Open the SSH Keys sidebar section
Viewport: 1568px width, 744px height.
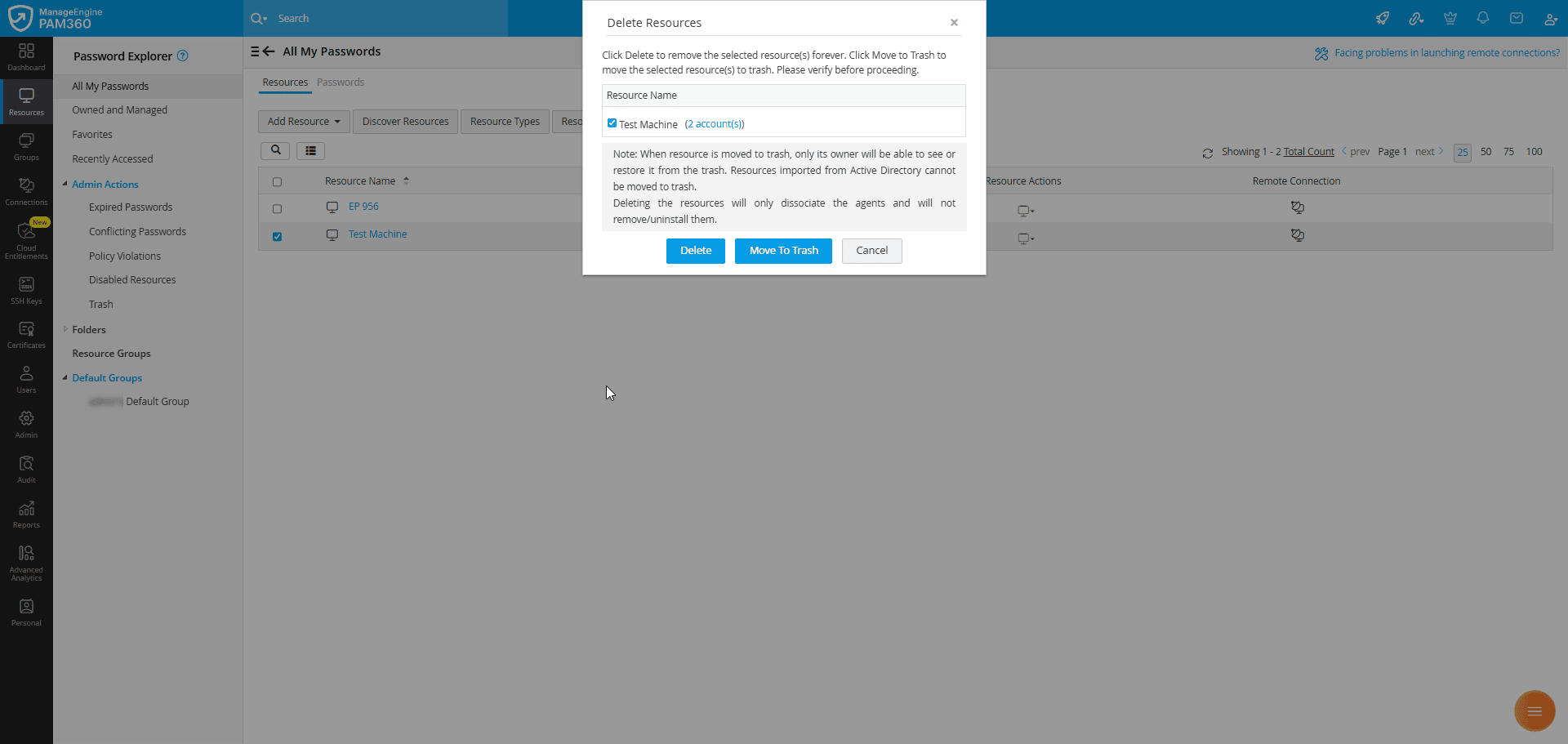coord(26,289)
